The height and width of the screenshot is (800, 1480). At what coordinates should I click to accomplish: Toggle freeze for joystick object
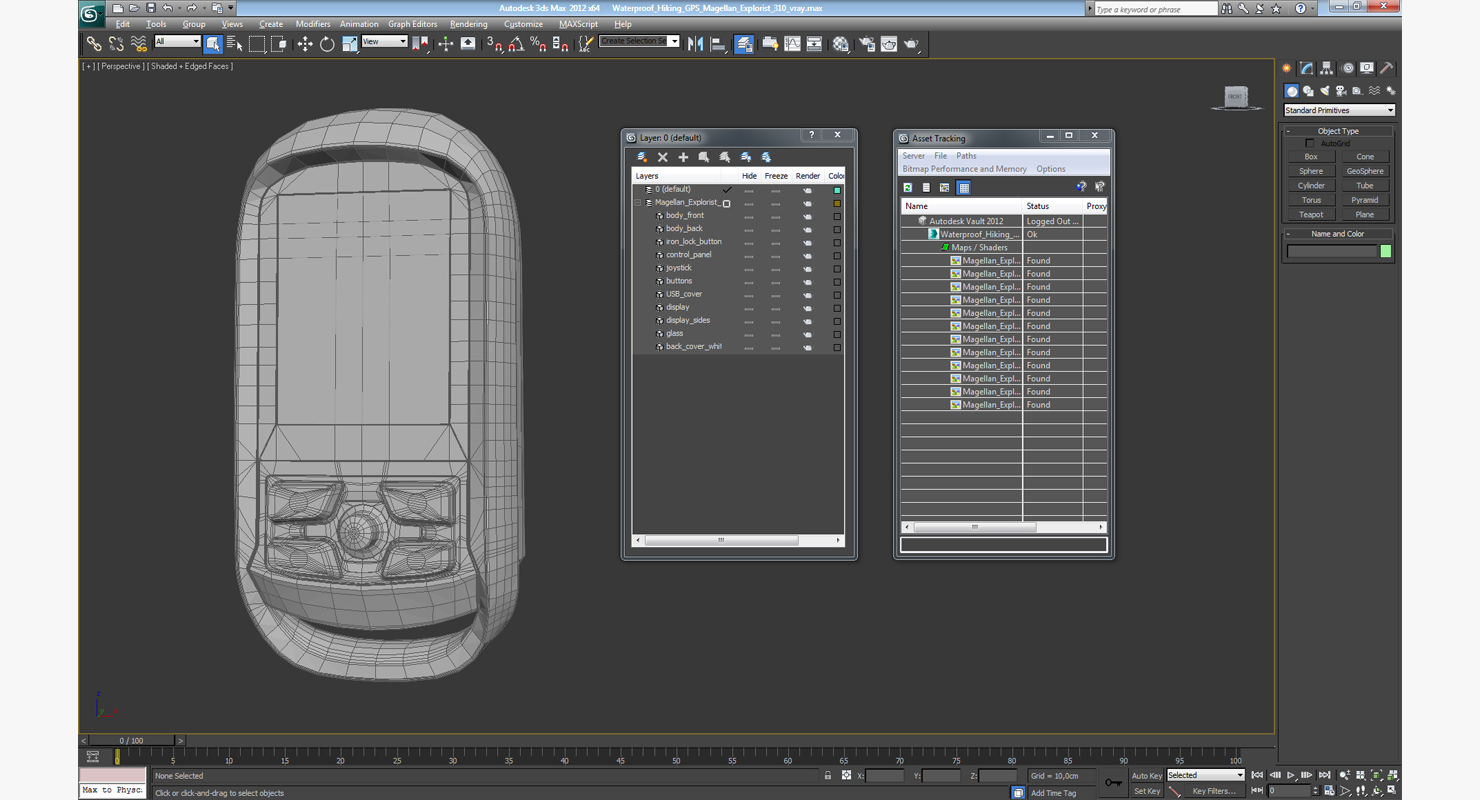click(775, 268)
